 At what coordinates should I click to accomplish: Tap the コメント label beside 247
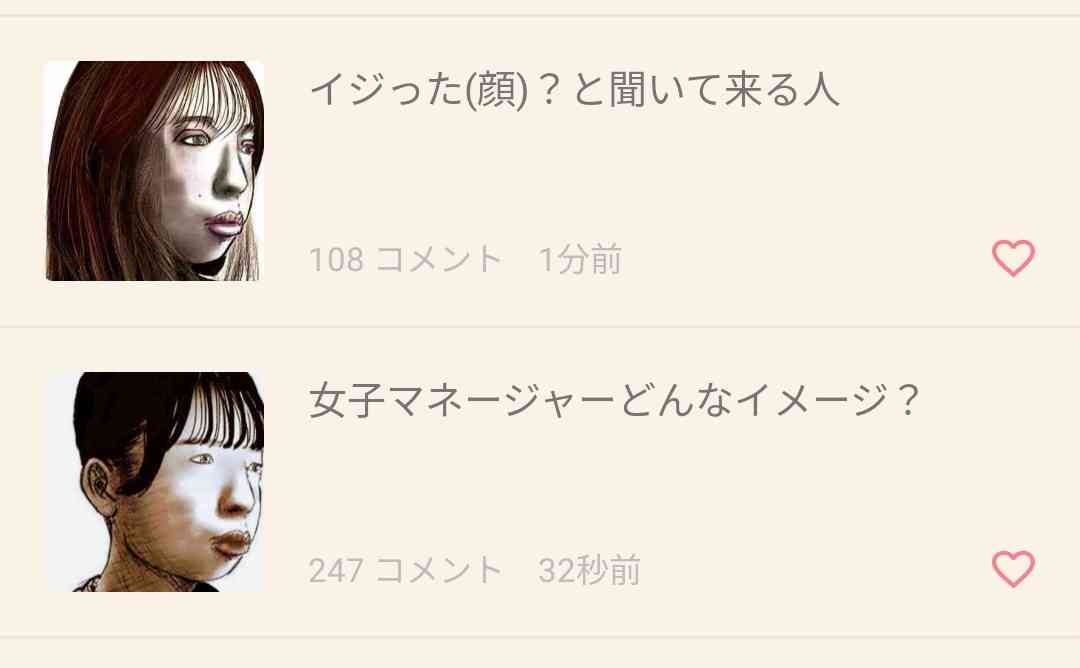(x=439, y=570)
